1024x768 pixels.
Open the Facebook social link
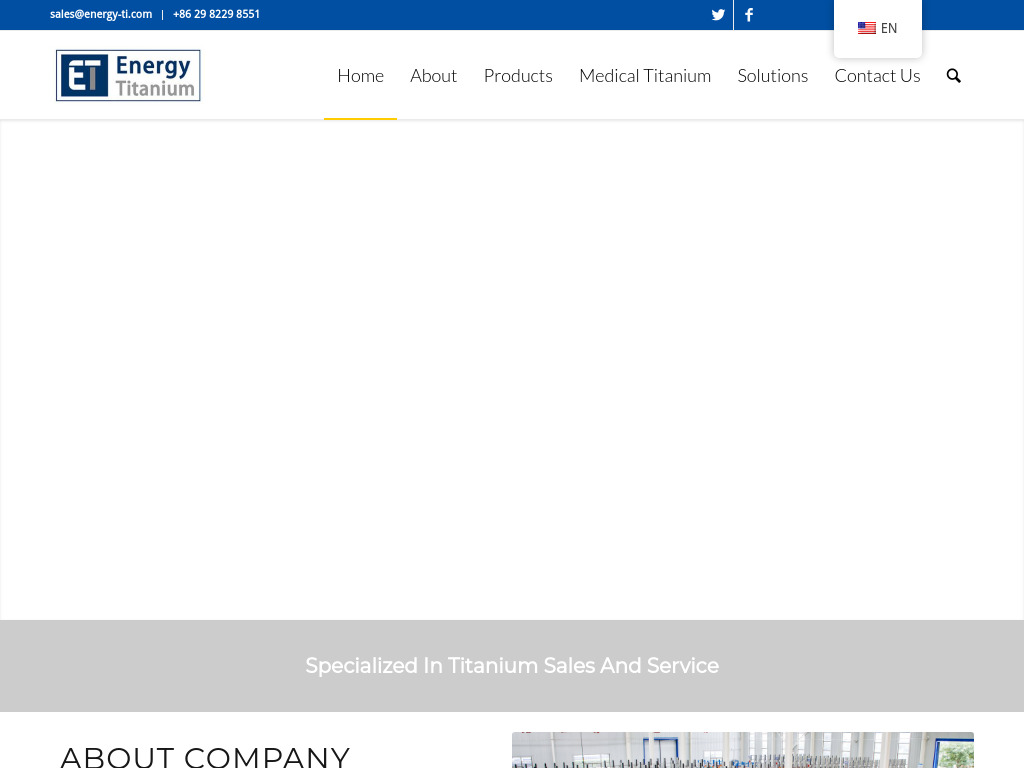coord(748,14)
